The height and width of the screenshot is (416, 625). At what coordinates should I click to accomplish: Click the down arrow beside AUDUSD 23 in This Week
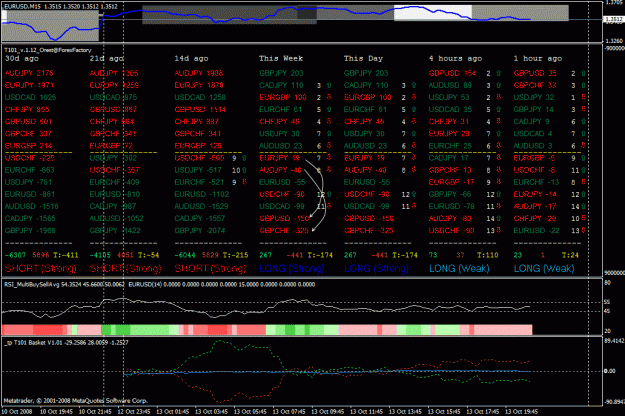[329, 146]
